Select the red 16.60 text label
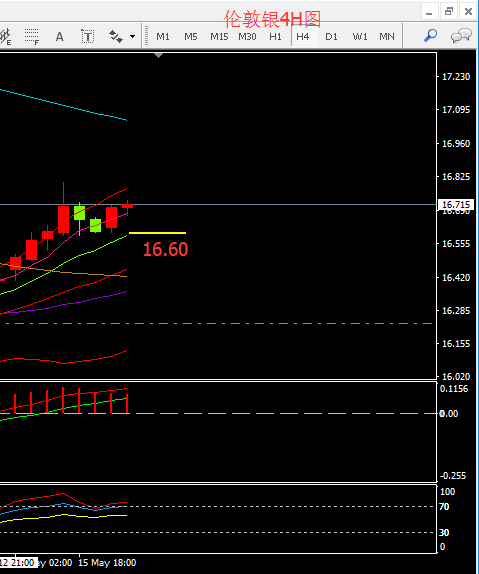 pos(165,249)
